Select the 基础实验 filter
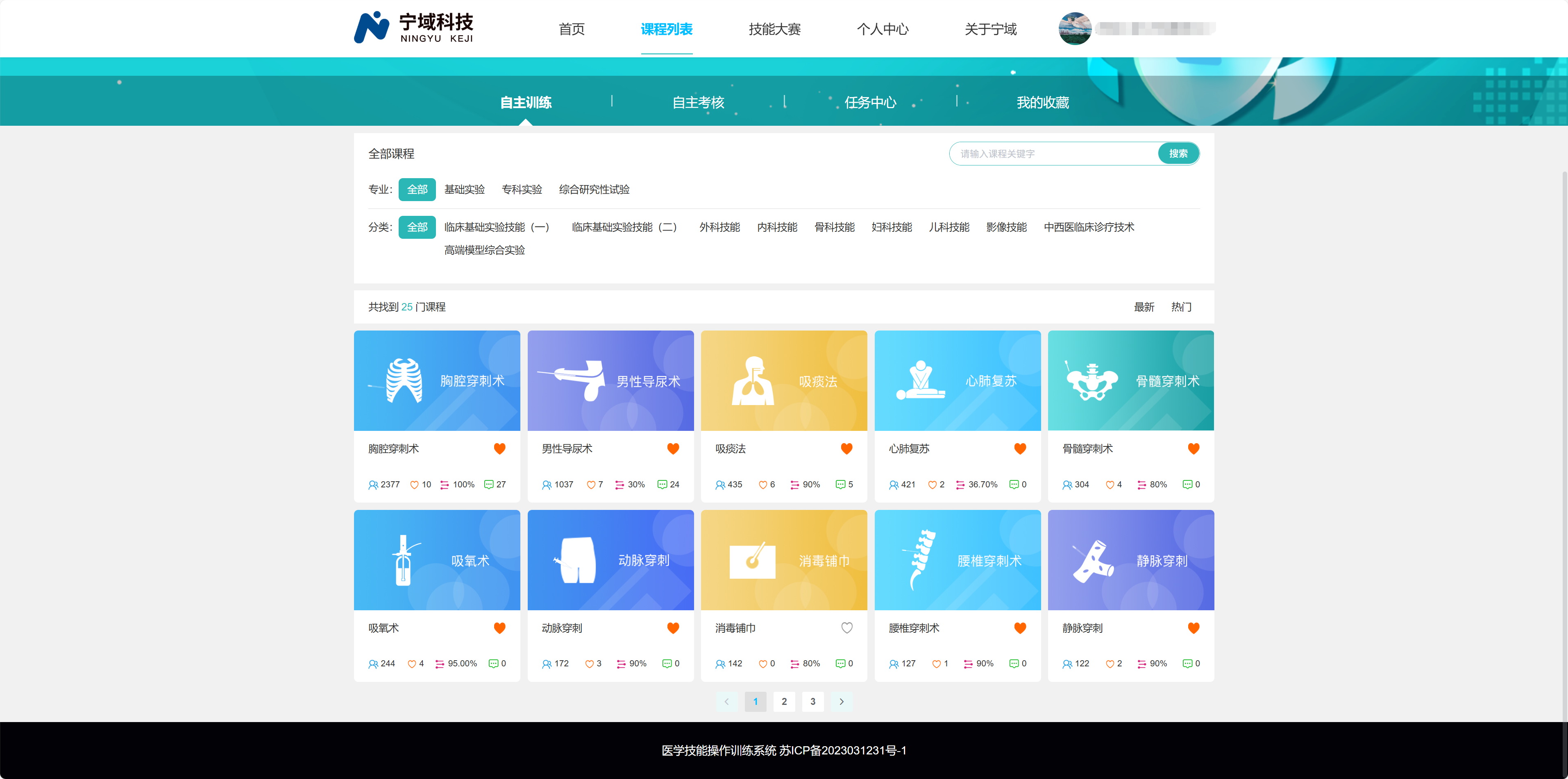 point(465,189)
